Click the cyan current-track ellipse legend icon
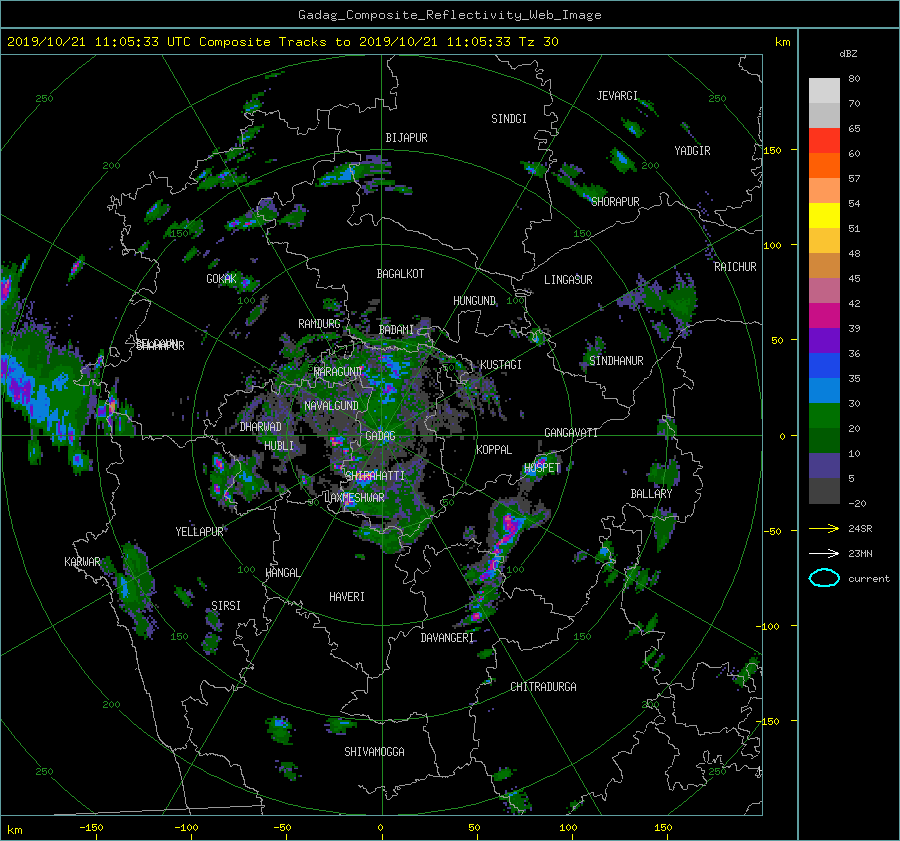The width and height of the screenshot is (900, 841). (824, 578)
